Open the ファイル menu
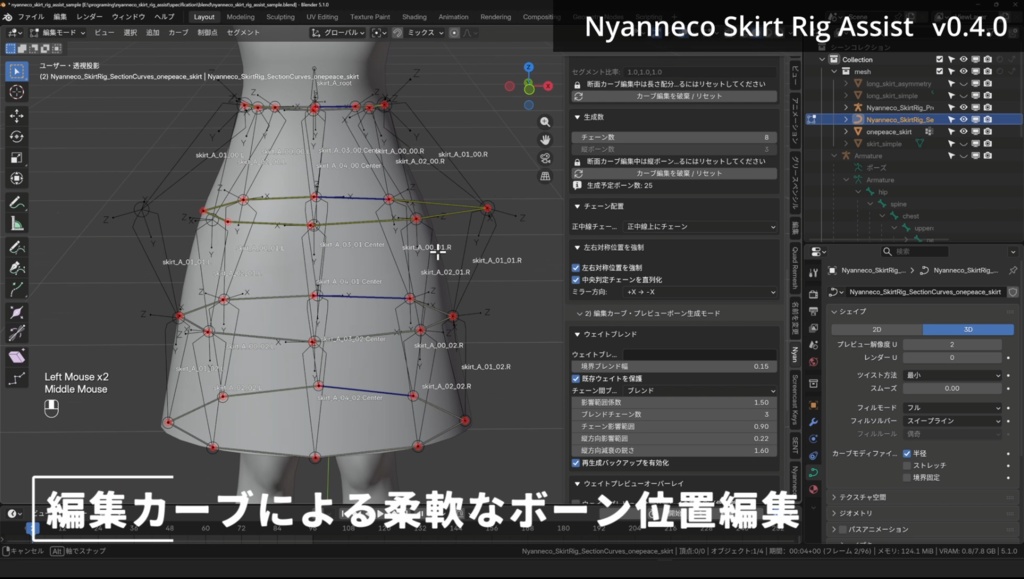1024x579 pixels. pyautogui.click(x=31, y=17)
